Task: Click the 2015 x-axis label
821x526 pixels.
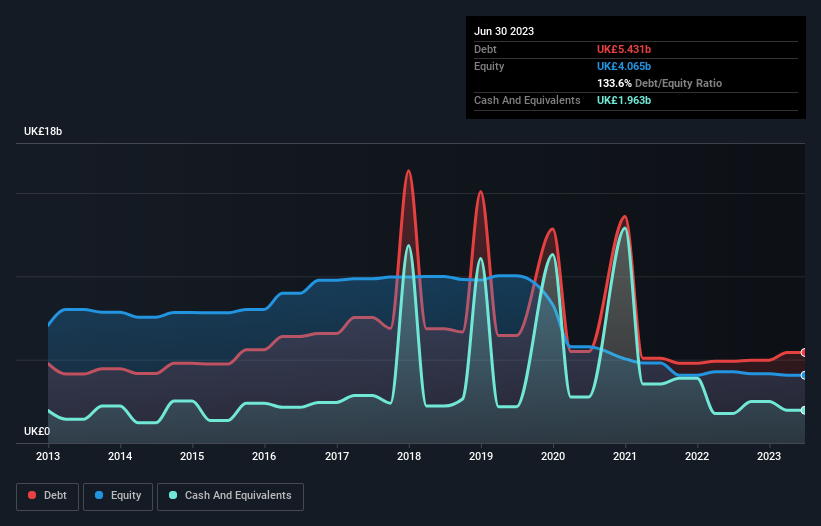Action: coord(192,456)
